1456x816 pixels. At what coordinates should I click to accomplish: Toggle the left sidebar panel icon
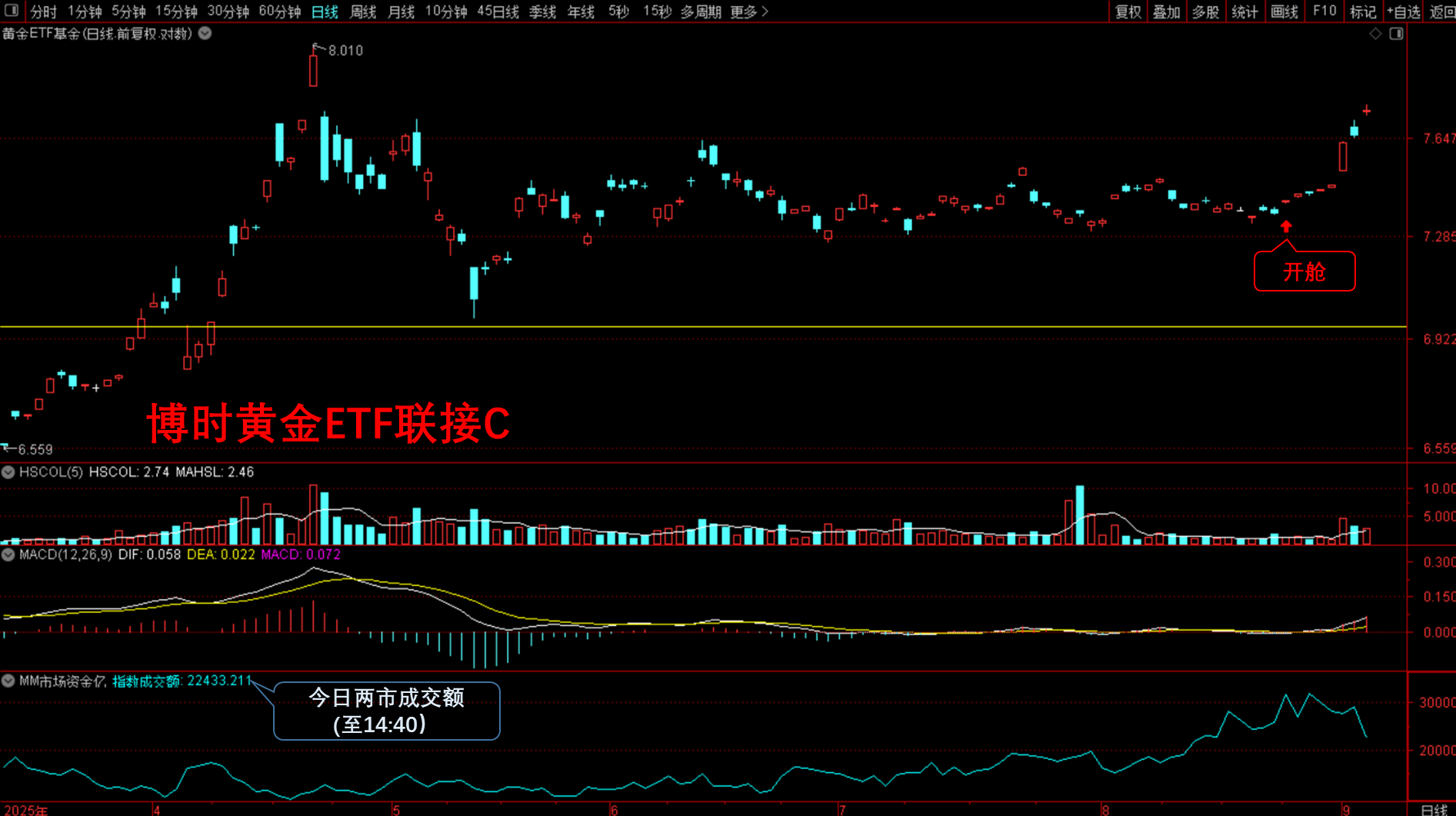coord(12,11)
